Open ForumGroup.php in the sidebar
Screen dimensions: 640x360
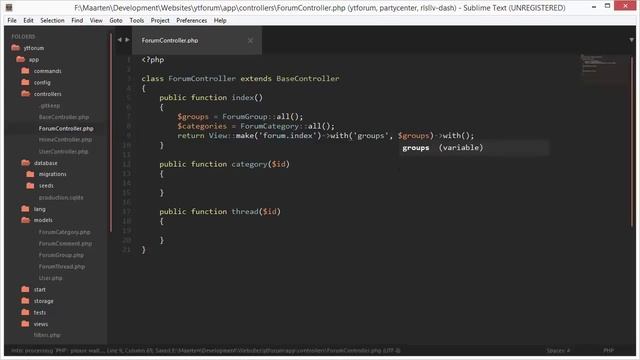61,255
